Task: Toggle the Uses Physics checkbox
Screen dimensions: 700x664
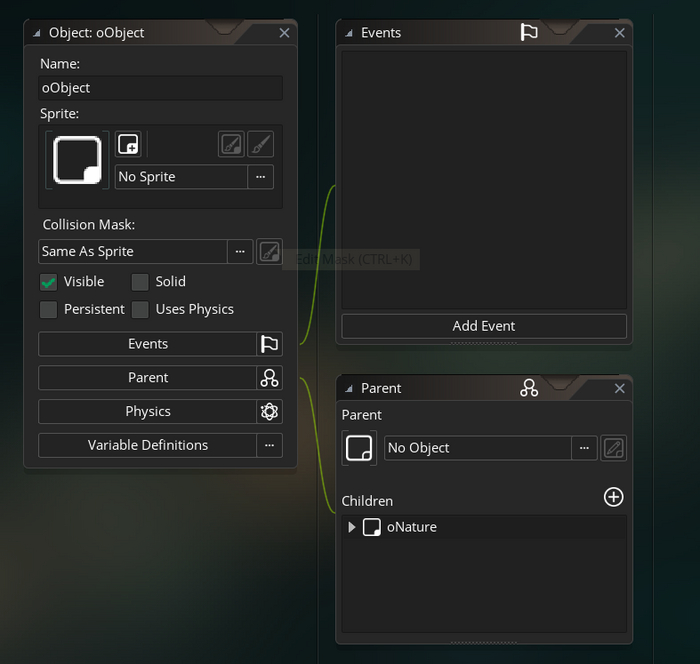Action: coord(140,310)
